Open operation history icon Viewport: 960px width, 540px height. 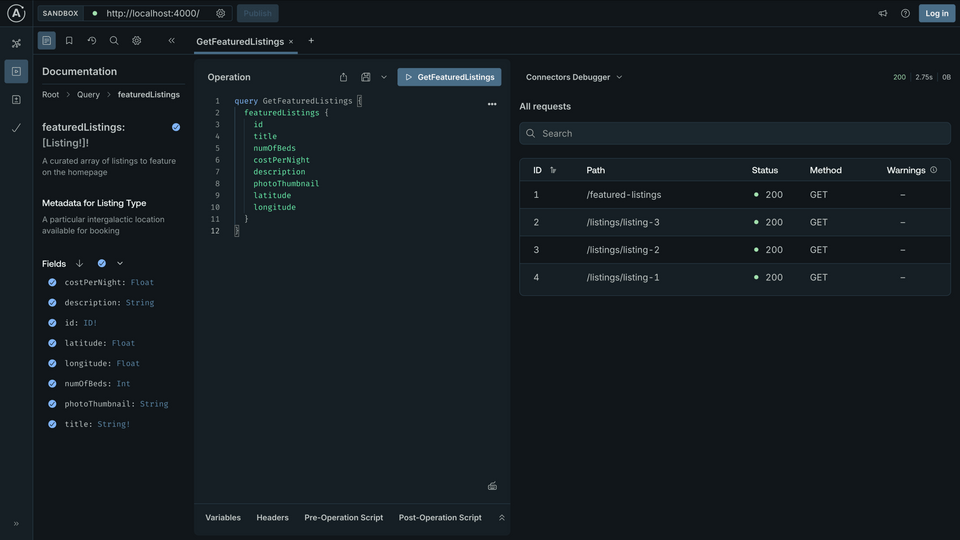pos(92,41)
